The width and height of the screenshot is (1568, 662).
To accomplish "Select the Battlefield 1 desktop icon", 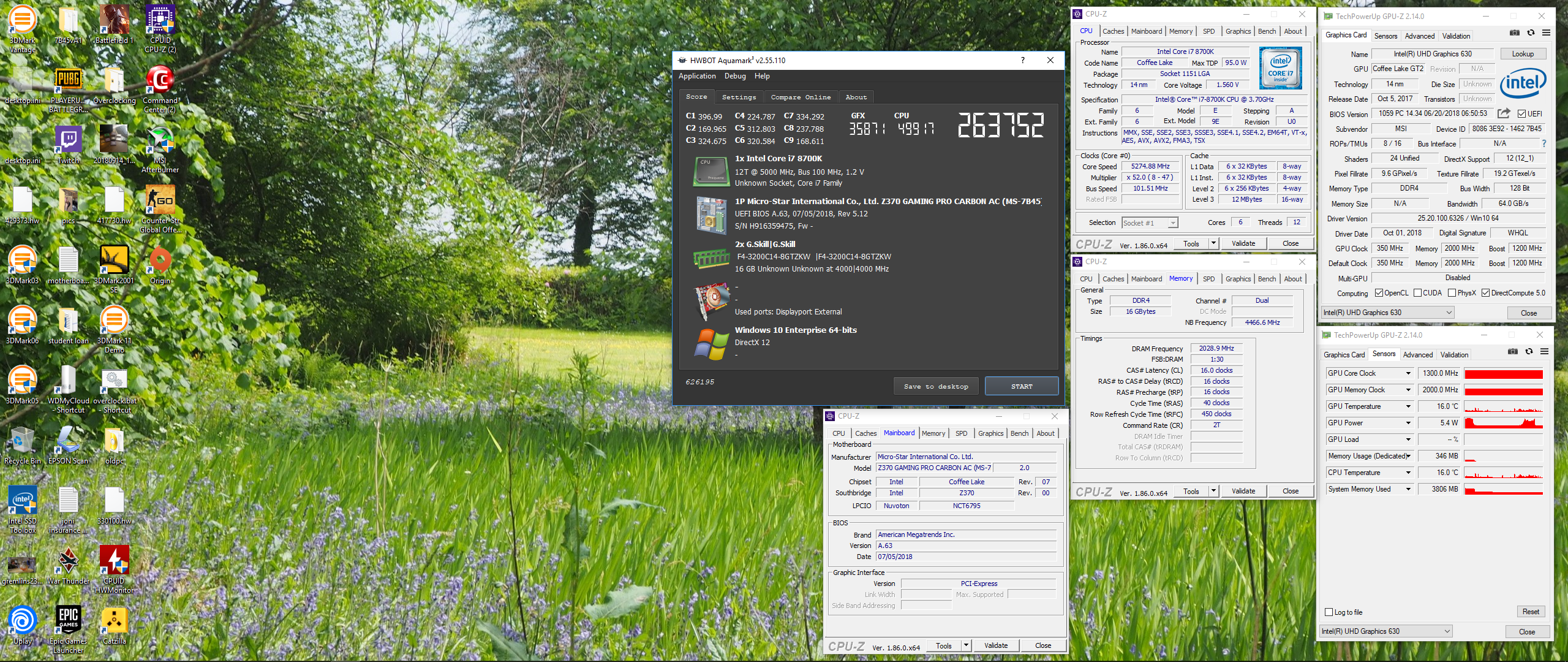I will (x=114, y=25).
